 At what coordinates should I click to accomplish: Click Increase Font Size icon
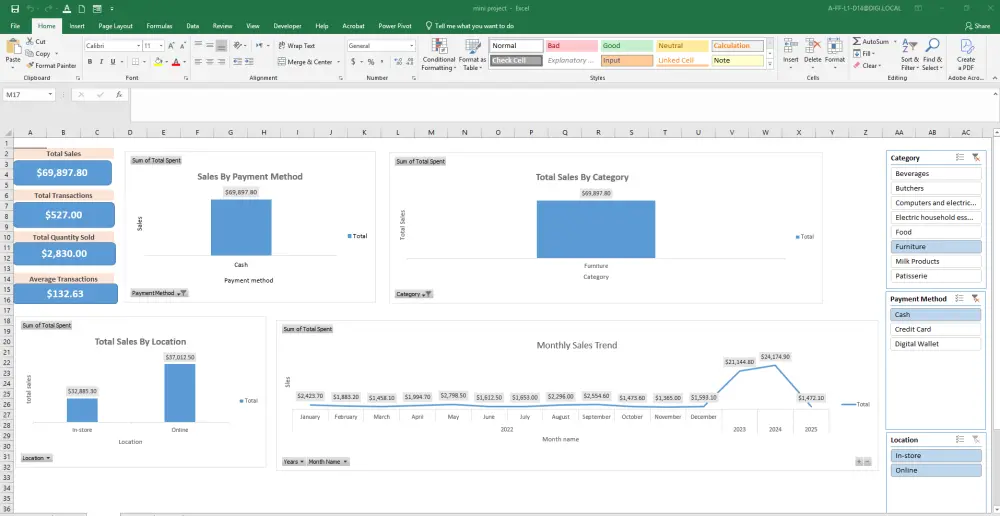pyautogui.click(x=171, y=46)
